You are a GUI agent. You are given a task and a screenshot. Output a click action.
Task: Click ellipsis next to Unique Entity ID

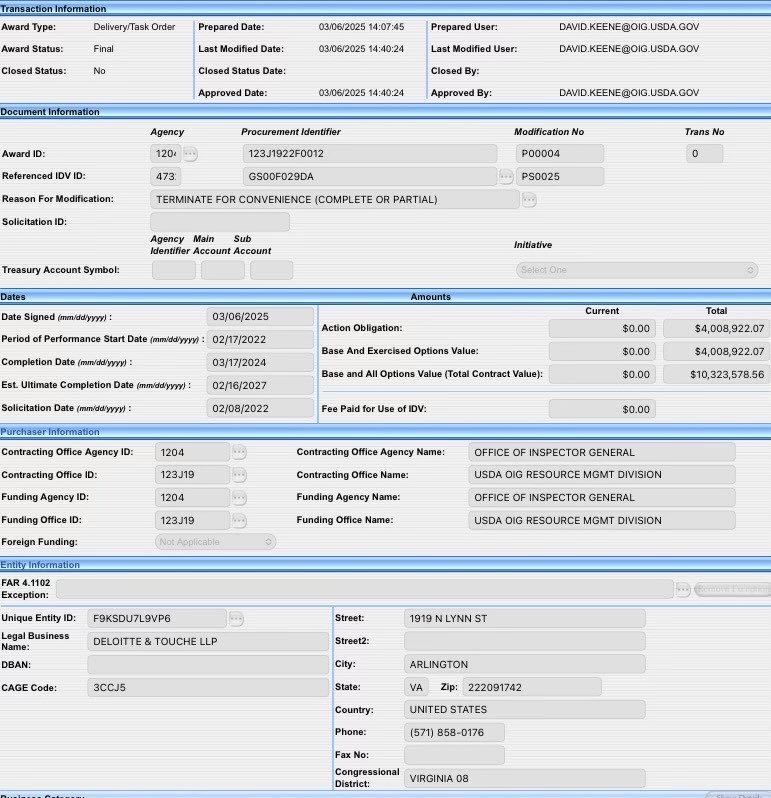(236, 619)
